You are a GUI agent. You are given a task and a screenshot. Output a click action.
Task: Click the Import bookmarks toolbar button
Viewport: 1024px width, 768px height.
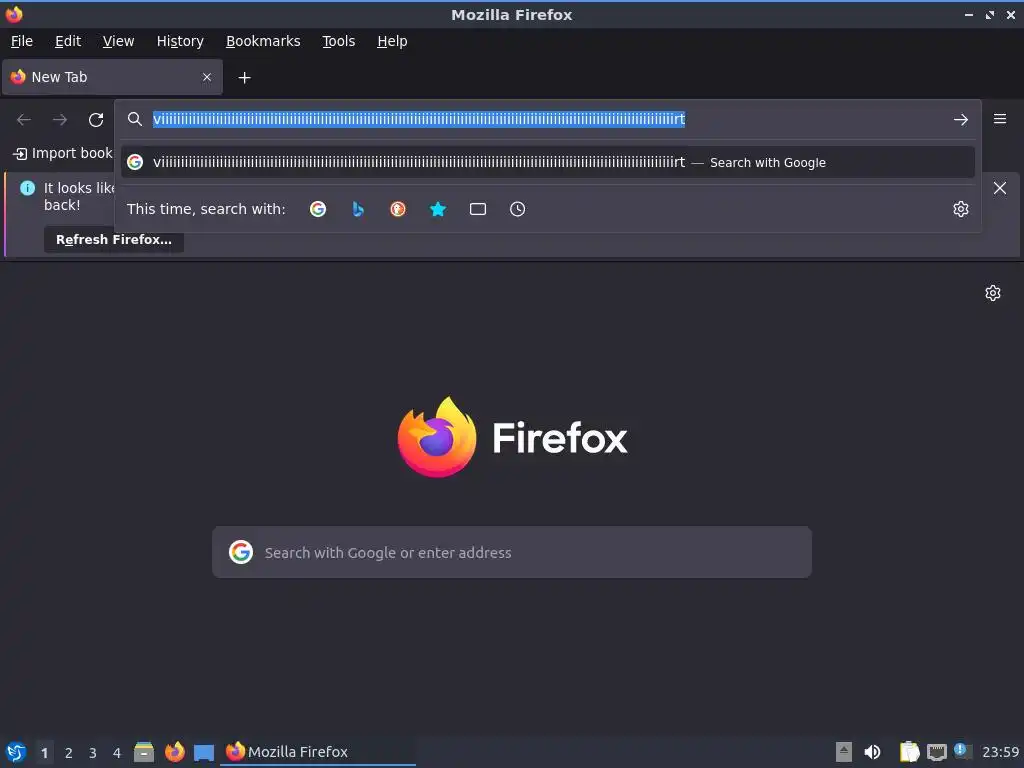pos(63,153)
